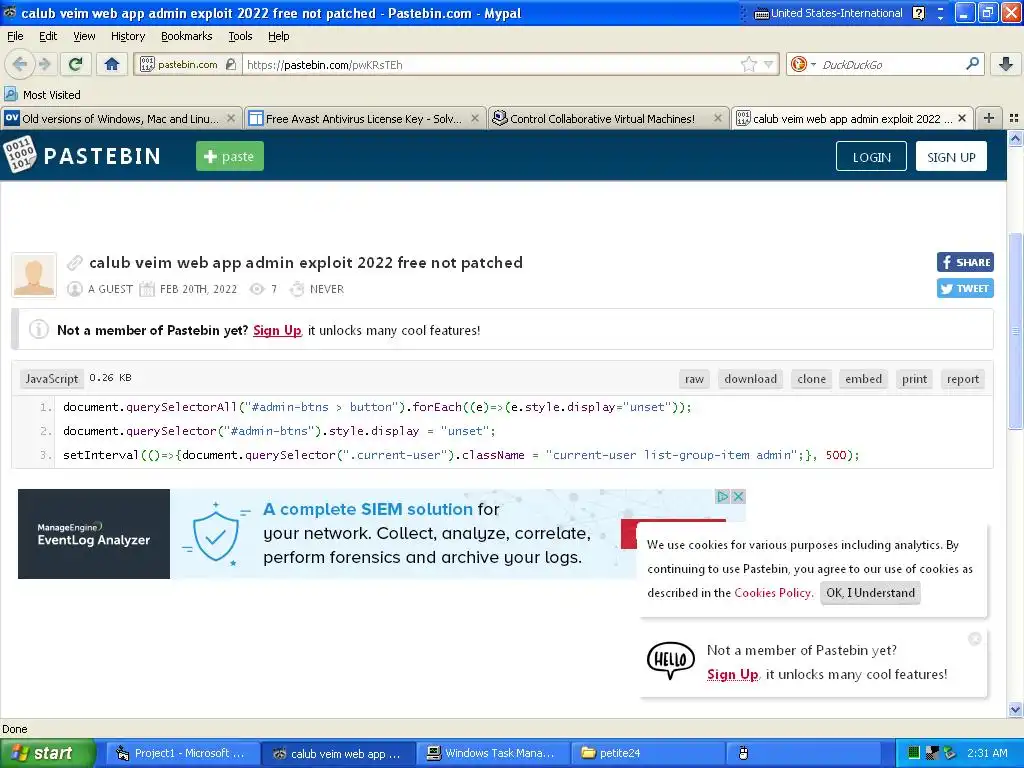Share the paste on Facebook
This screenshot has width=1024, height=768.
[965, 262]
